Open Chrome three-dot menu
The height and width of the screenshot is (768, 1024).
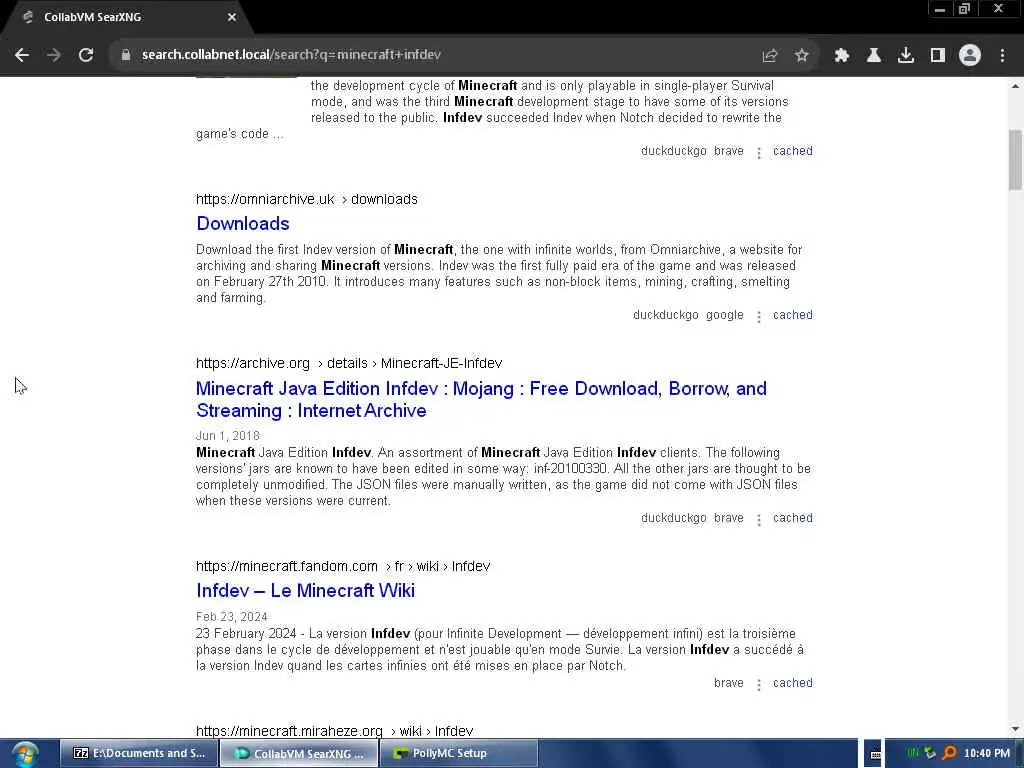click(x=1002, y=56)
